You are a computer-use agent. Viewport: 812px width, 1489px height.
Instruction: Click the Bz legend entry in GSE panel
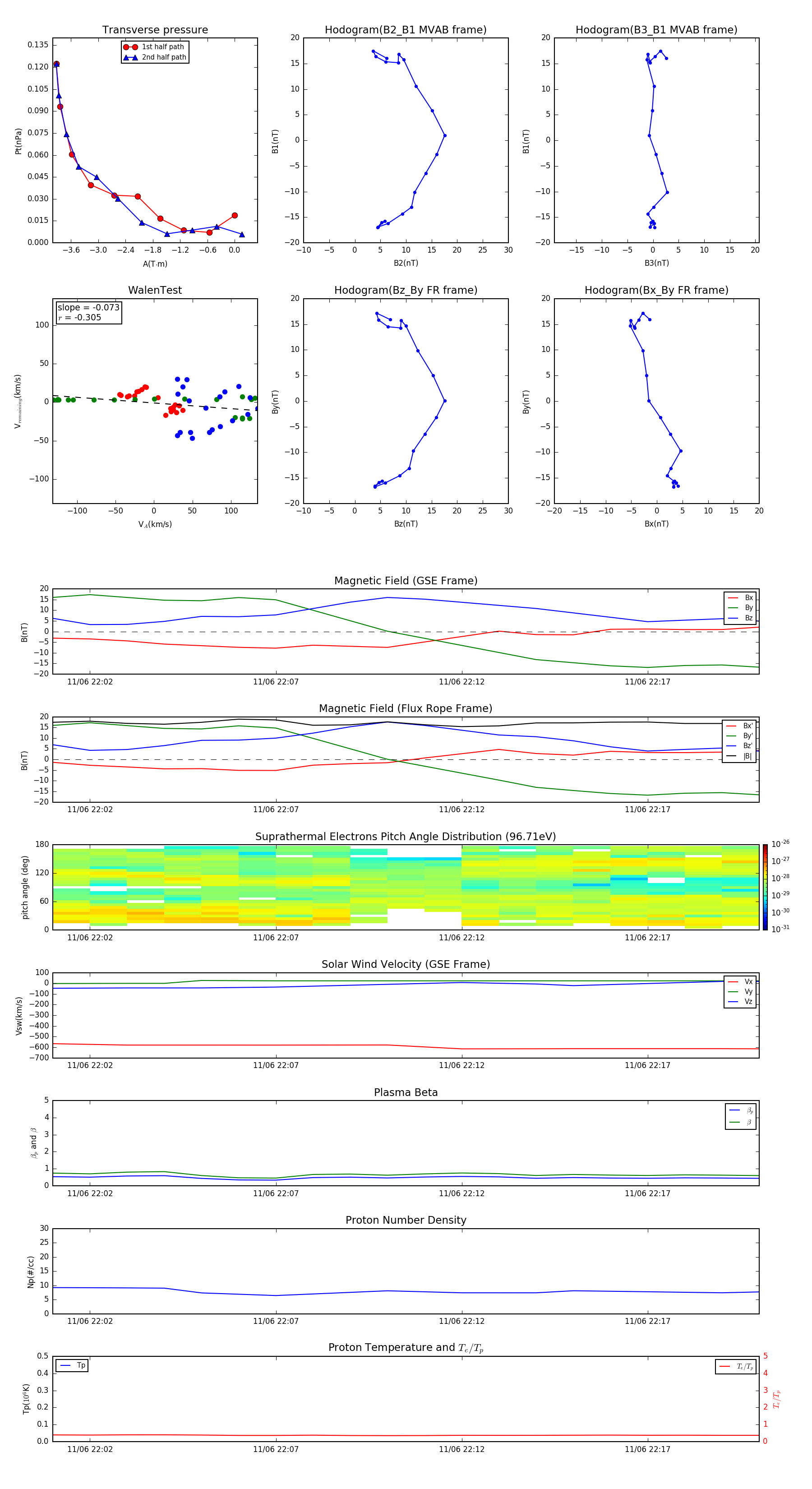pos(740,618)
